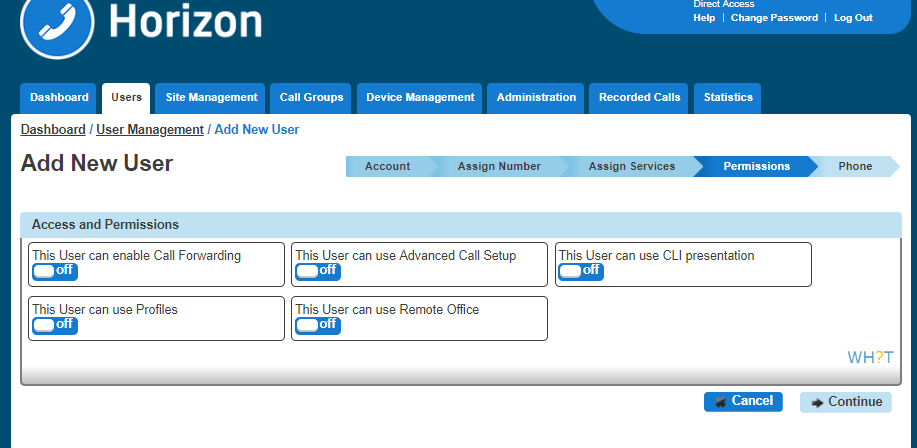Open the Statistics tab
Image resolution: width=917 pixels, height=448 pixels.
pos(728,98)
